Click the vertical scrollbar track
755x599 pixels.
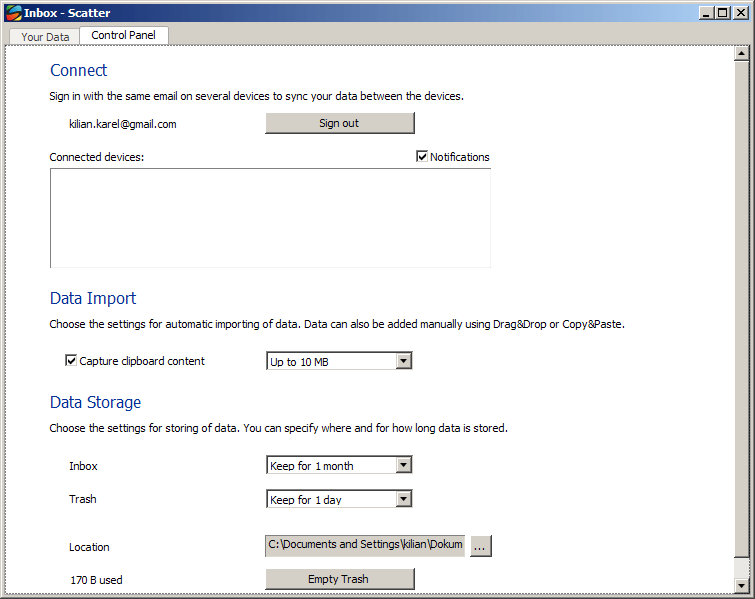pyautogui.click(x=742, y=308)
